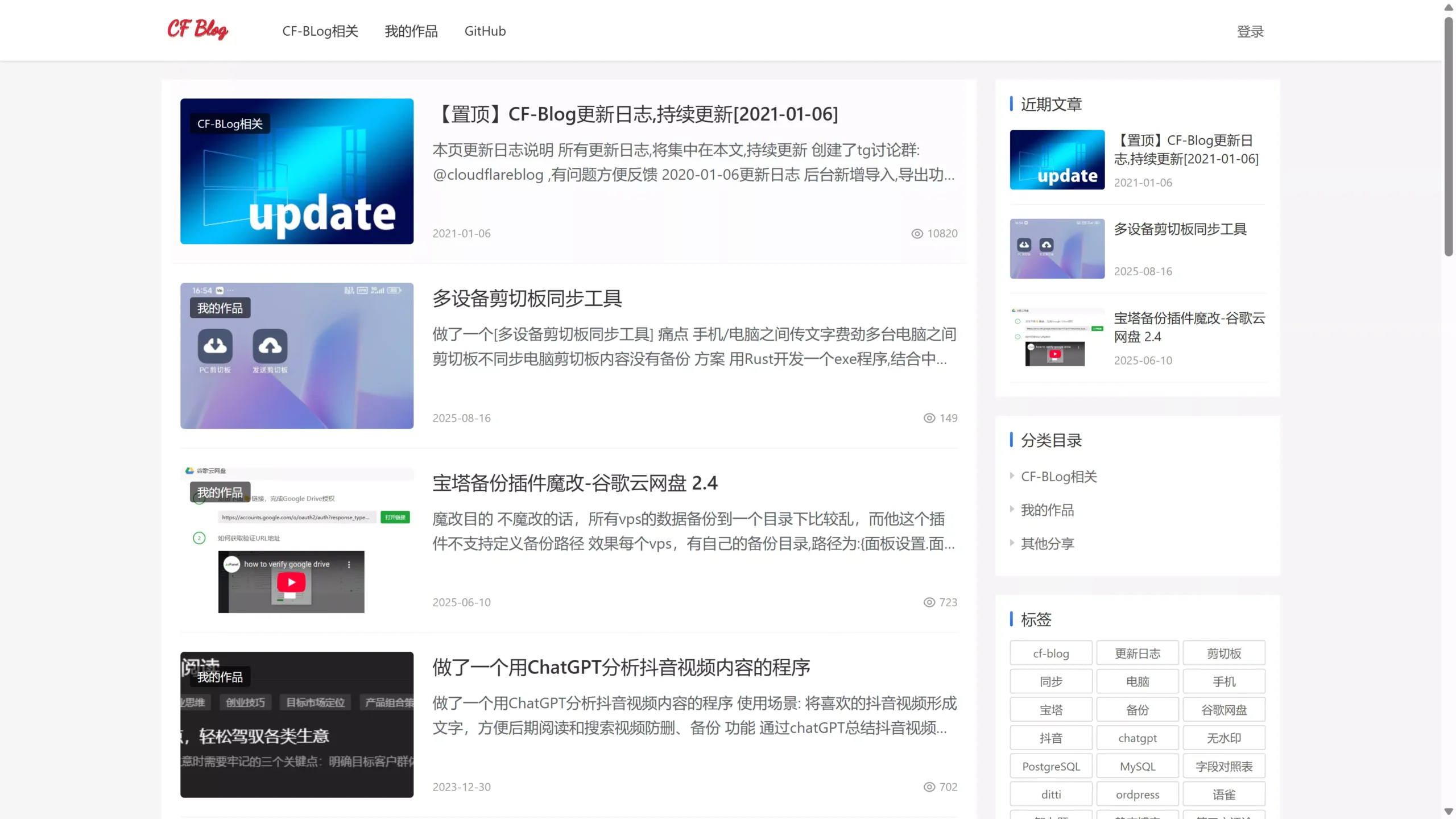Click the eye icon showing 10820 views
Screen dimensions: 1456x819
point(917,233)
